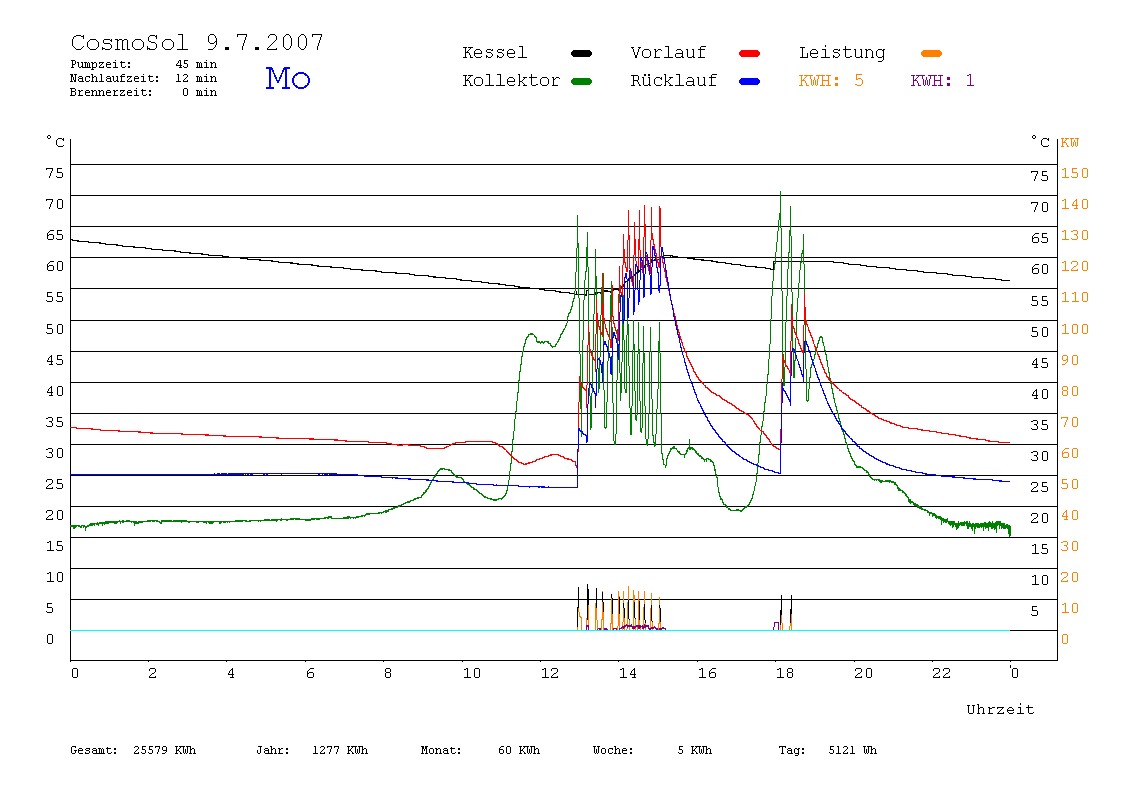Click the 'Monat:' label
1148x812 pixels.
441,750
